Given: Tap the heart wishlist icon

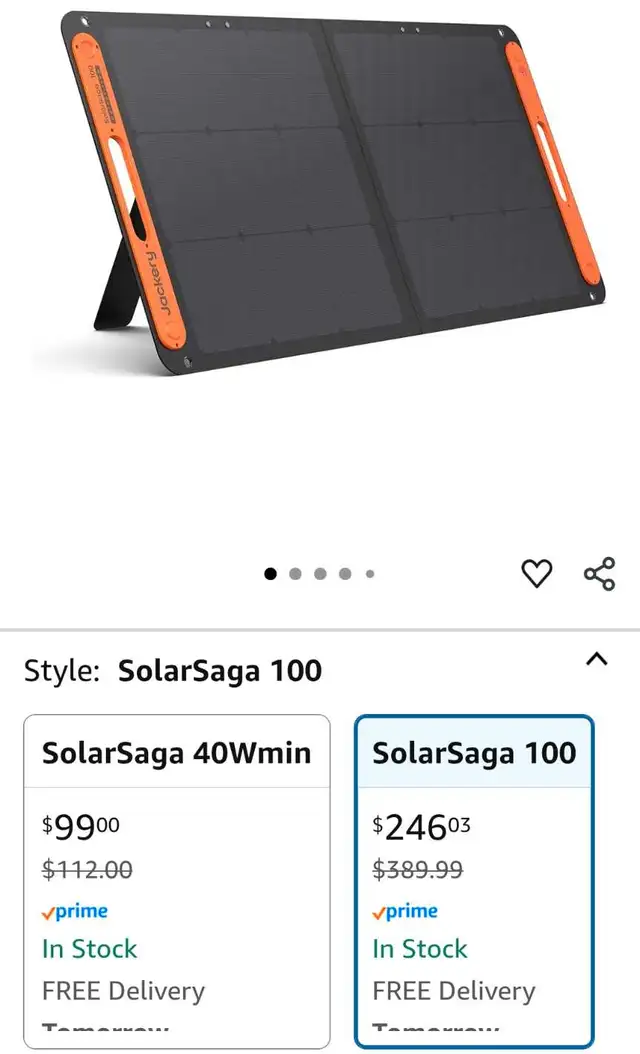Looking at the screenshot, I should (x=536, y=573).
